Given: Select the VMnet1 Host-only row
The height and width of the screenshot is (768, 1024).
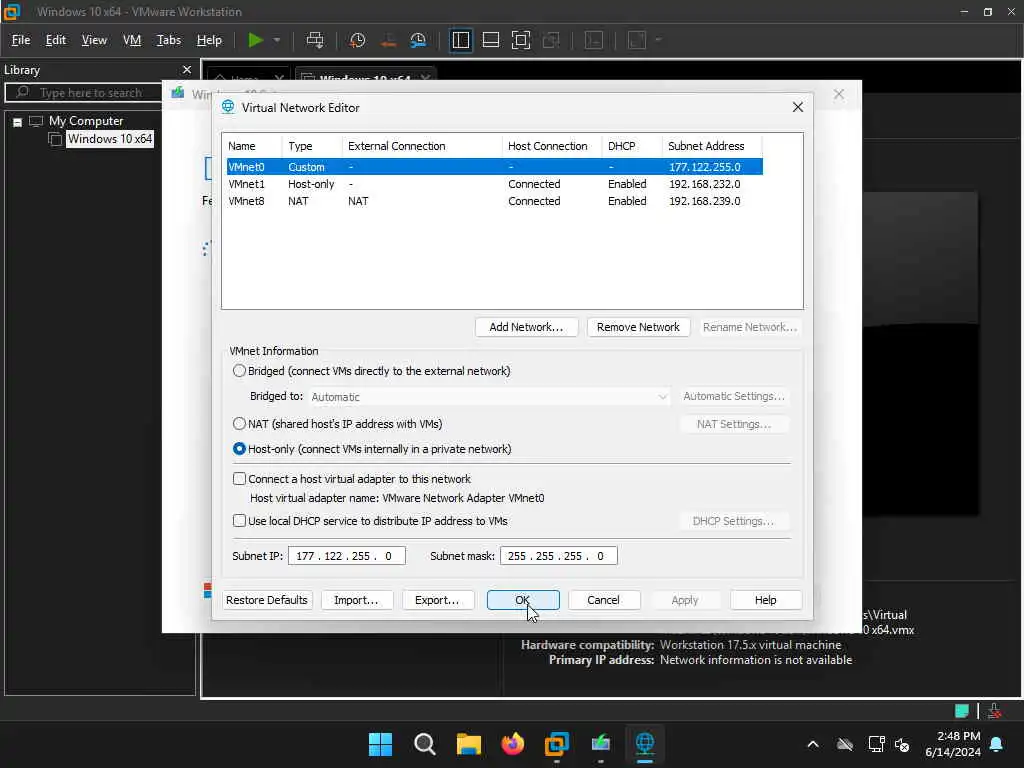Looking at the screenshot, I should tap(494, 184).
